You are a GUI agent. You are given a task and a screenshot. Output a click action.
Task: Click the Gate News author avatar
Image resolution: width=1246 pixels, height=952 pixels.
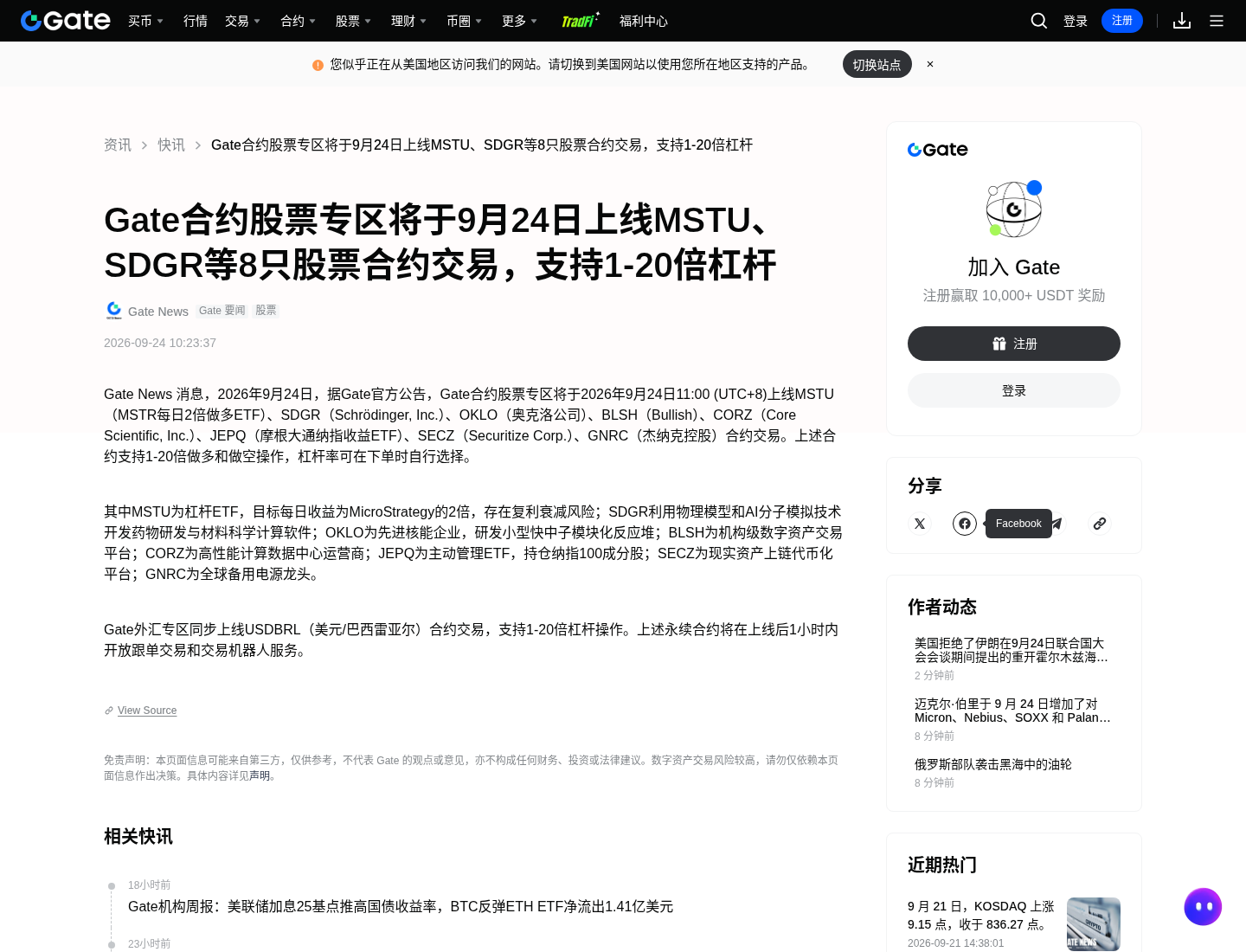[114, 311]
